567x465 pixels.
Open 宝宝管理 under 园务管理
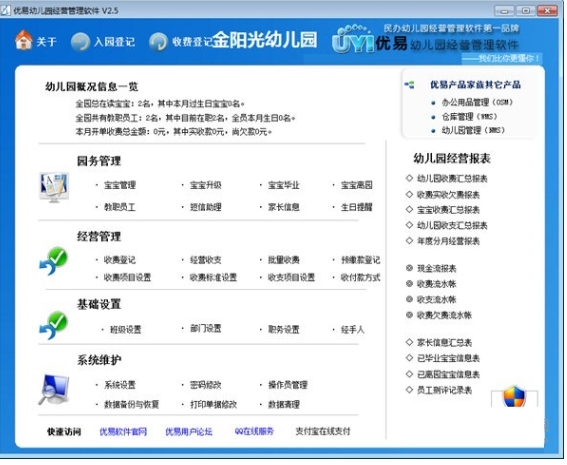pos(120,185)
